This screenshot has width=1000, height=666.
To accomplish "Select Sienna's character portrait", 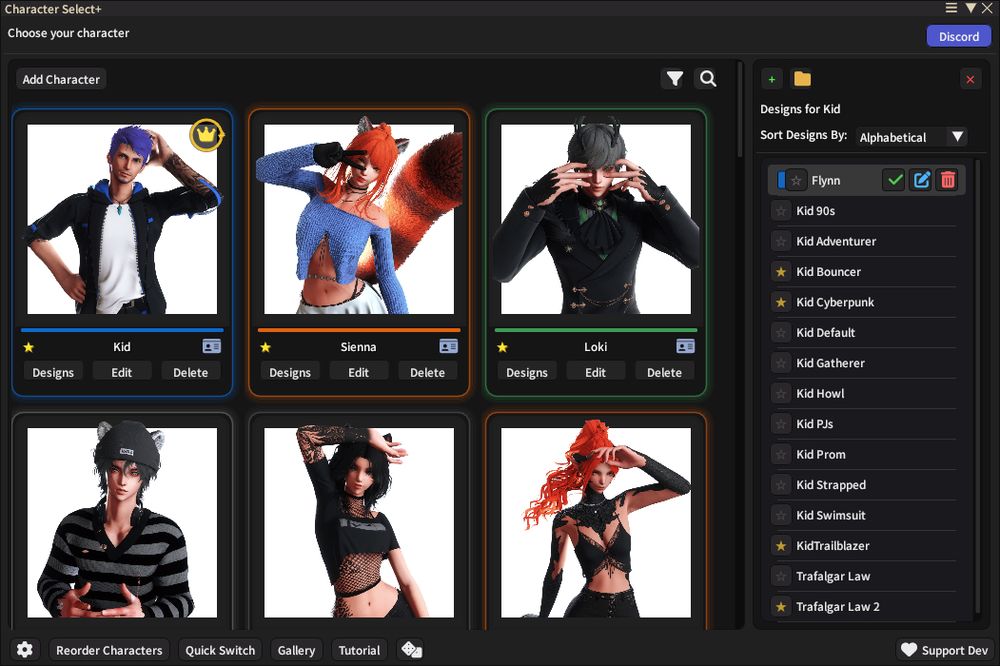I will [359, 219].
